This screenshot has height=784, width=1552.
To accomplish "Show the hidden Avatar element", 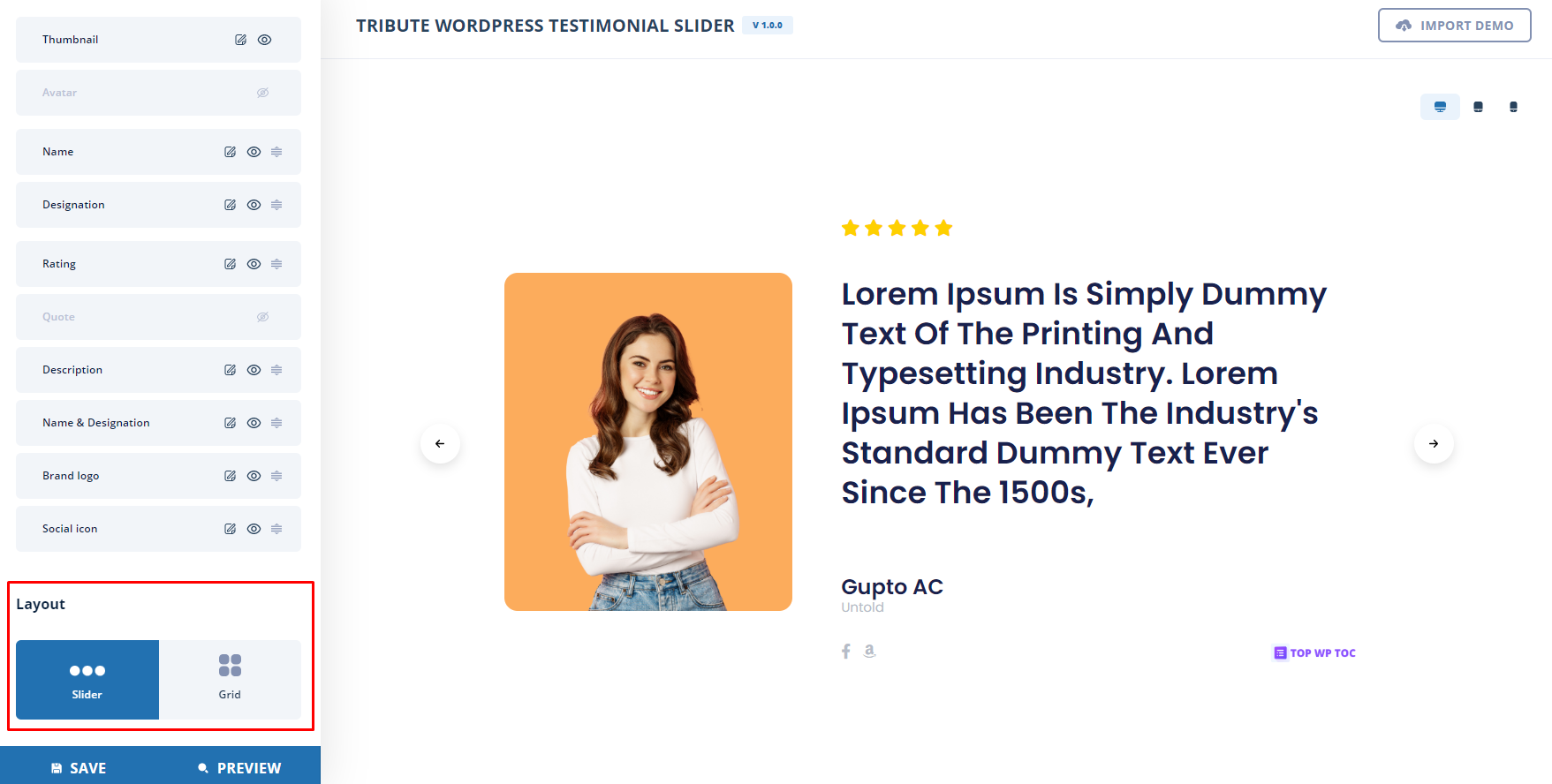I will click(262, 93).
